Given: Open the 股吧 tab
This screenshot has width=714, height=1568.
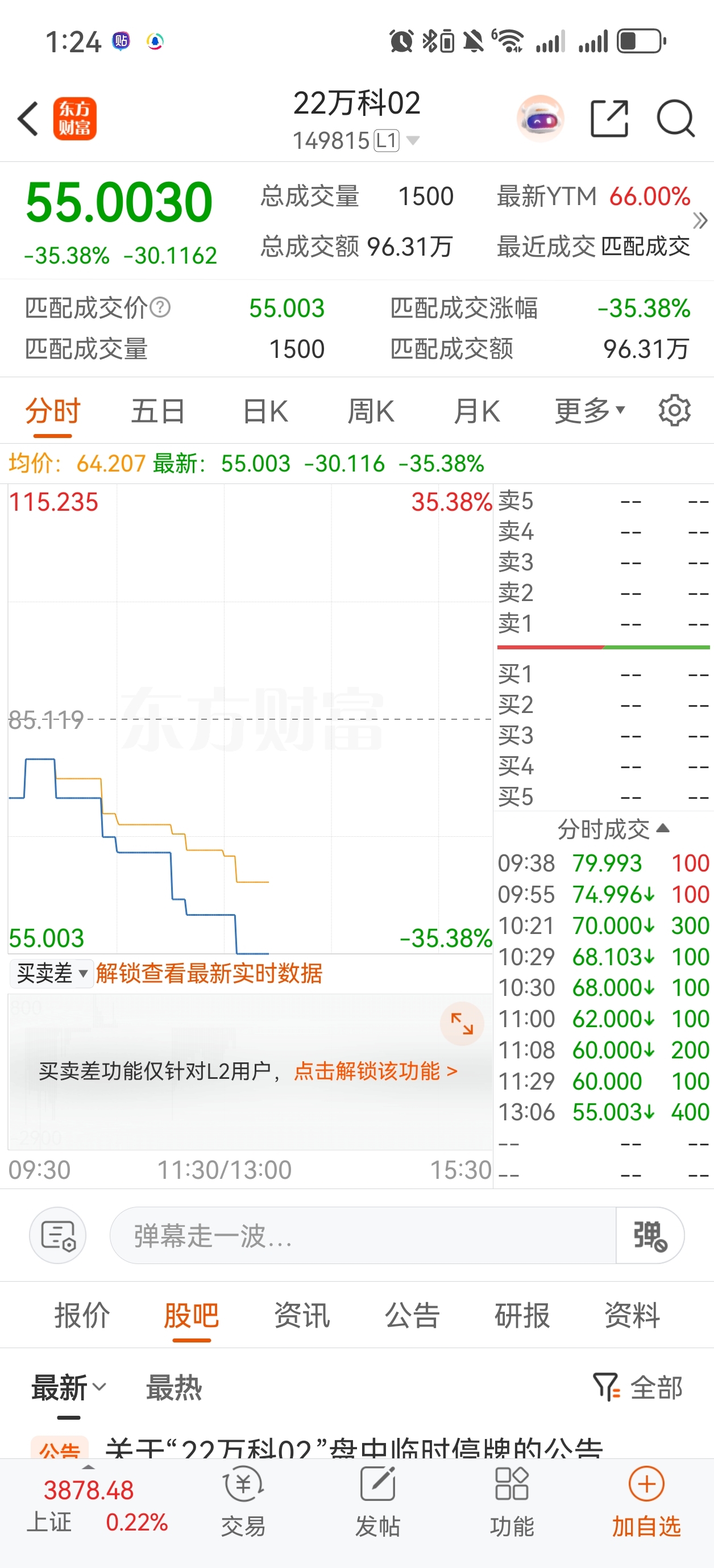Looking at the screenshot, I should (192, 1315).
